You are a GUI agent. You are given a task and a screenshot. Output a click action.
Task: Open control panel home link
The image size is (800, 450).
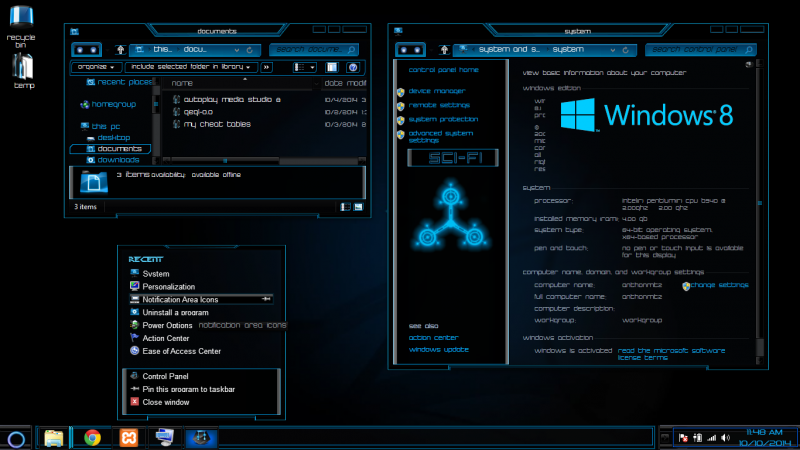(x=443, y=70)
